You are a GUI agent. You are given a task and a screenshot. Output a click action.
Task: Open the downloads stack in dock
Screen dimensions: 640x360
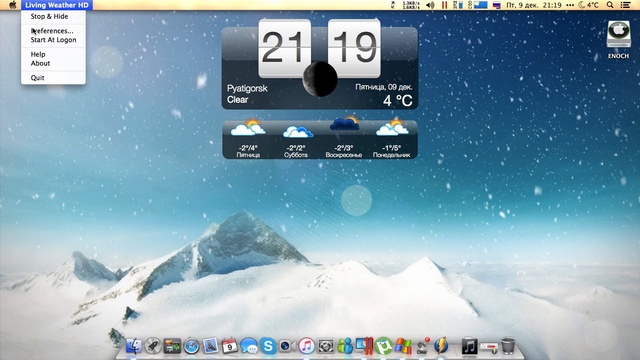click(x=489, y=347)
